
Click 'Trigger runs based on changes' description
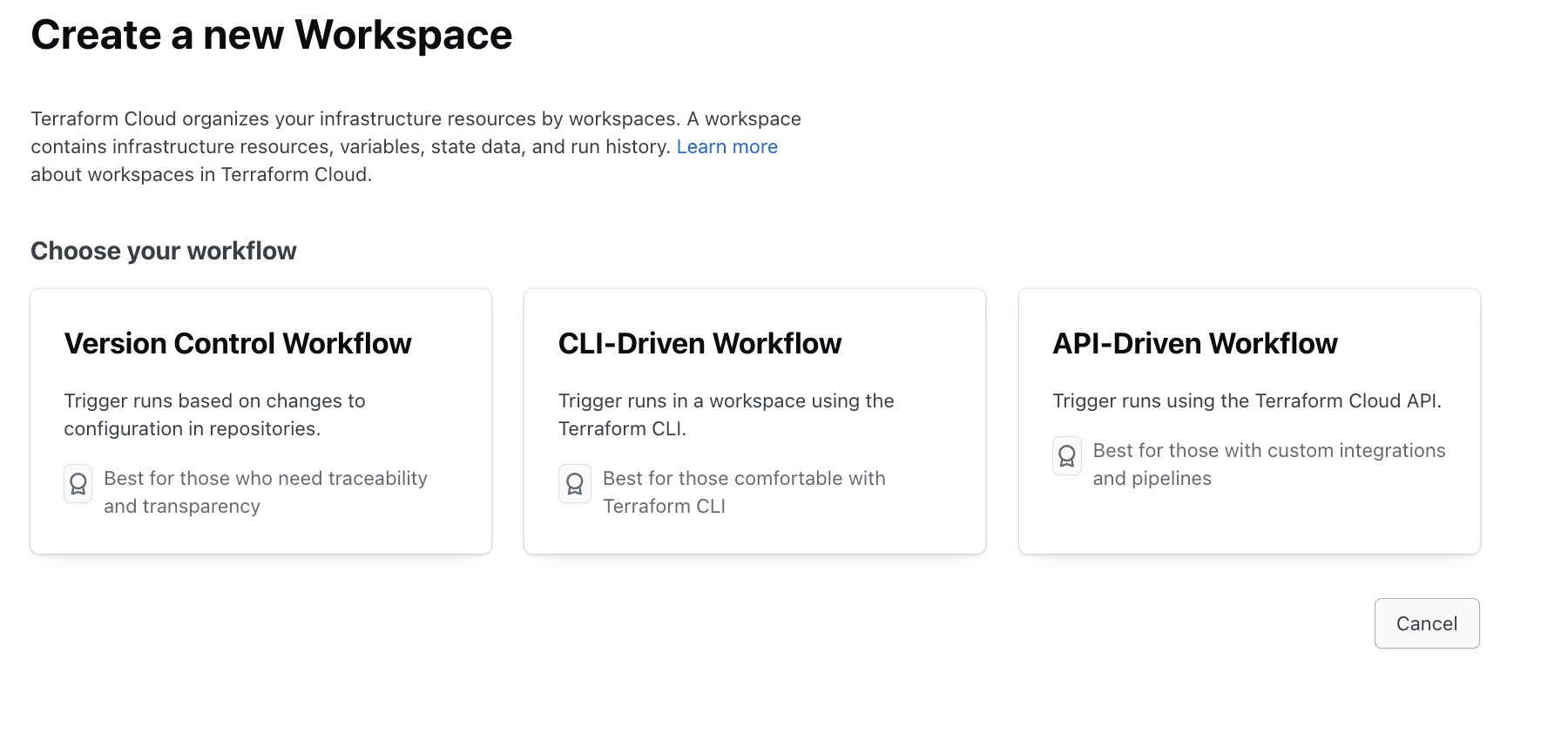point(214,414)
